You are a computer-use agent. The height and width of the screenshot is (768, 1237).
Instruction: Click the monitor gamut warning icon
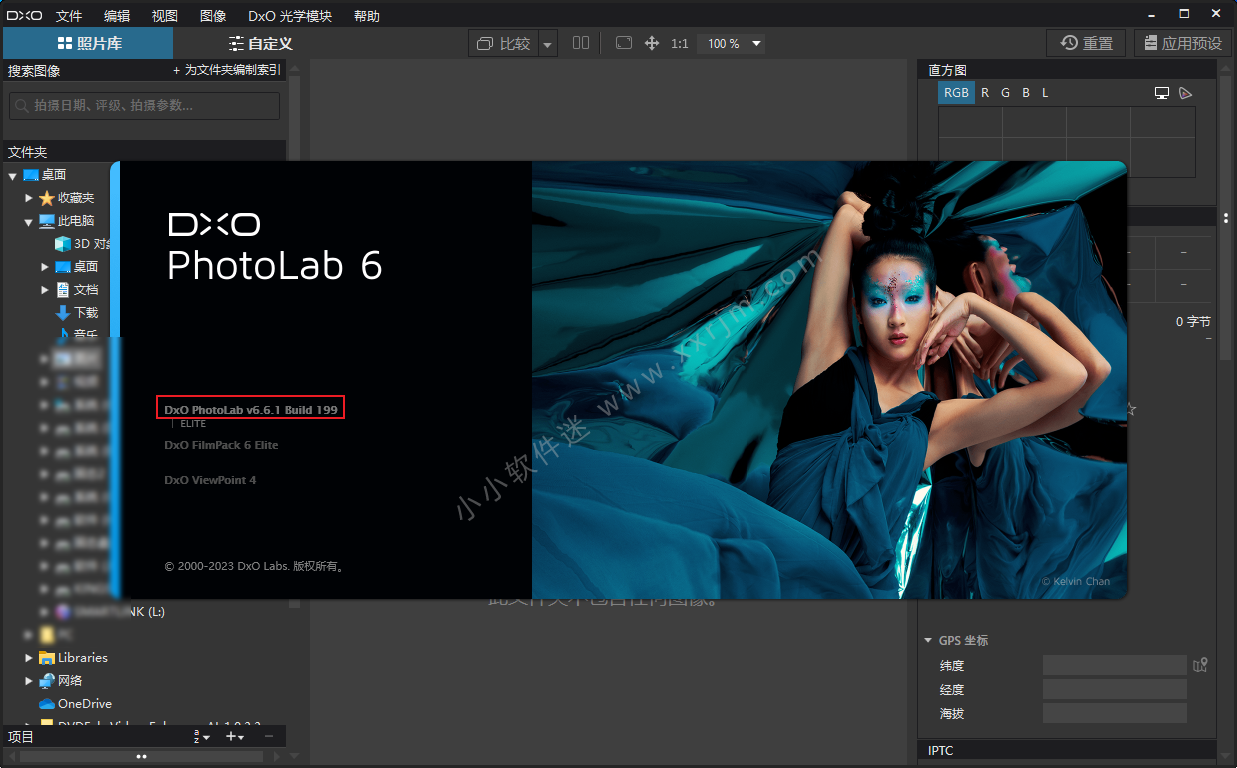pos(1162,93)
